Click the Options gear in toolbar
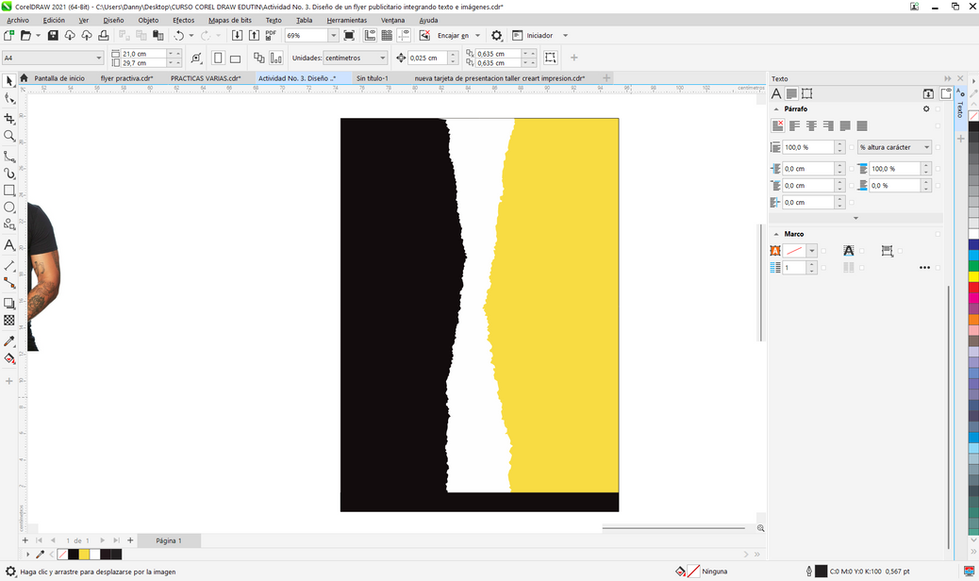979x581 pixels. pyautogui.click(x=496, y=36)
